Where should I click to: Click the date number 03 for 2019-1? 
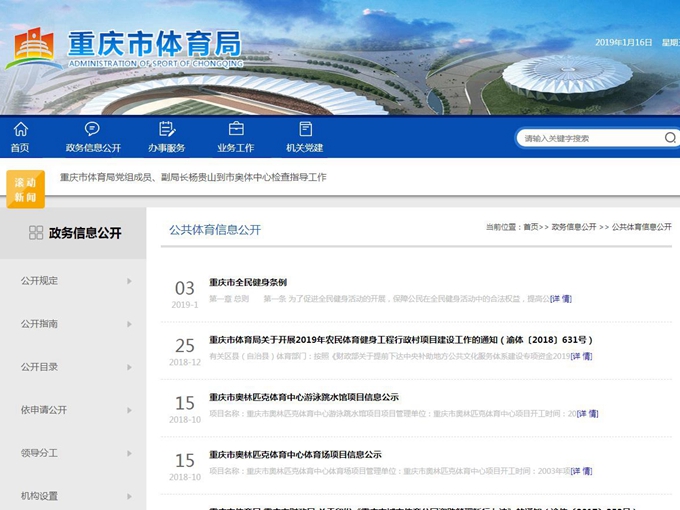coord(185,288)
